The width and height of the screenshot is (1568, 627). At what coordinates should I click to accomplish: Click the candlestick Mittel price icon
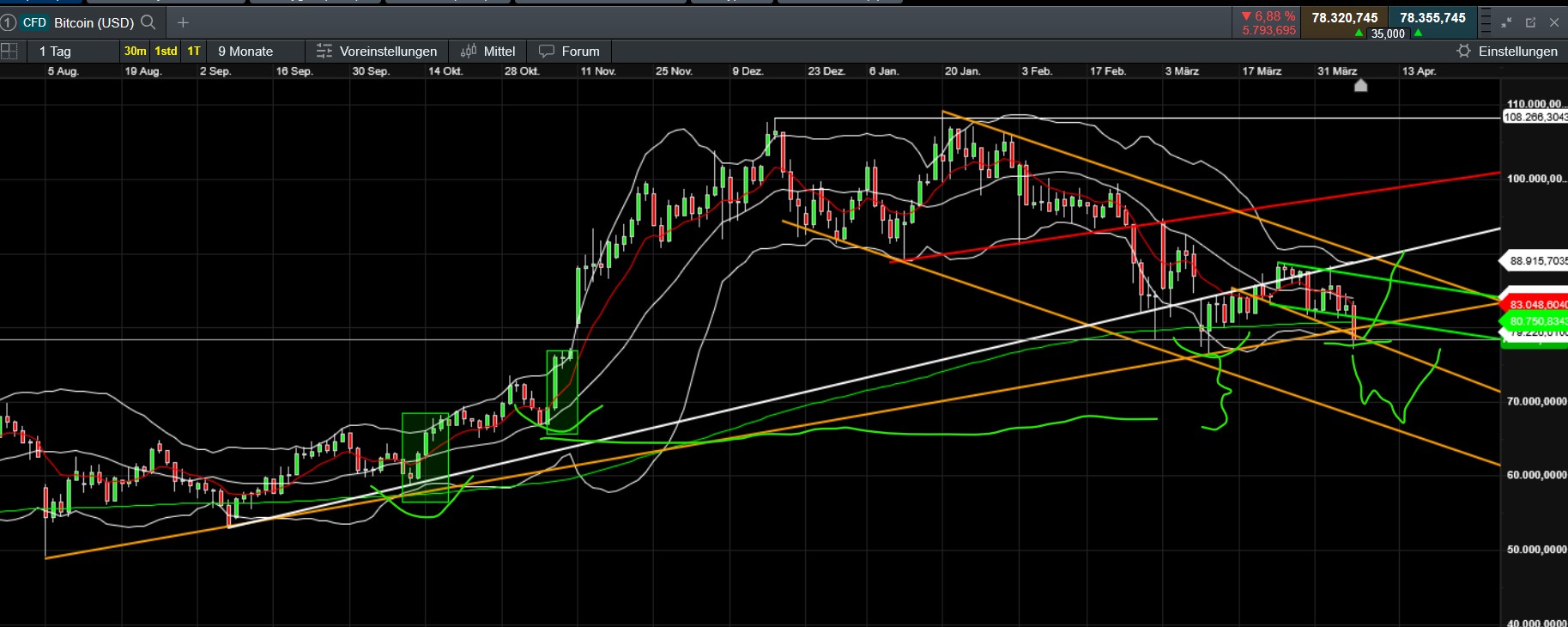click(x=469, y=52)
